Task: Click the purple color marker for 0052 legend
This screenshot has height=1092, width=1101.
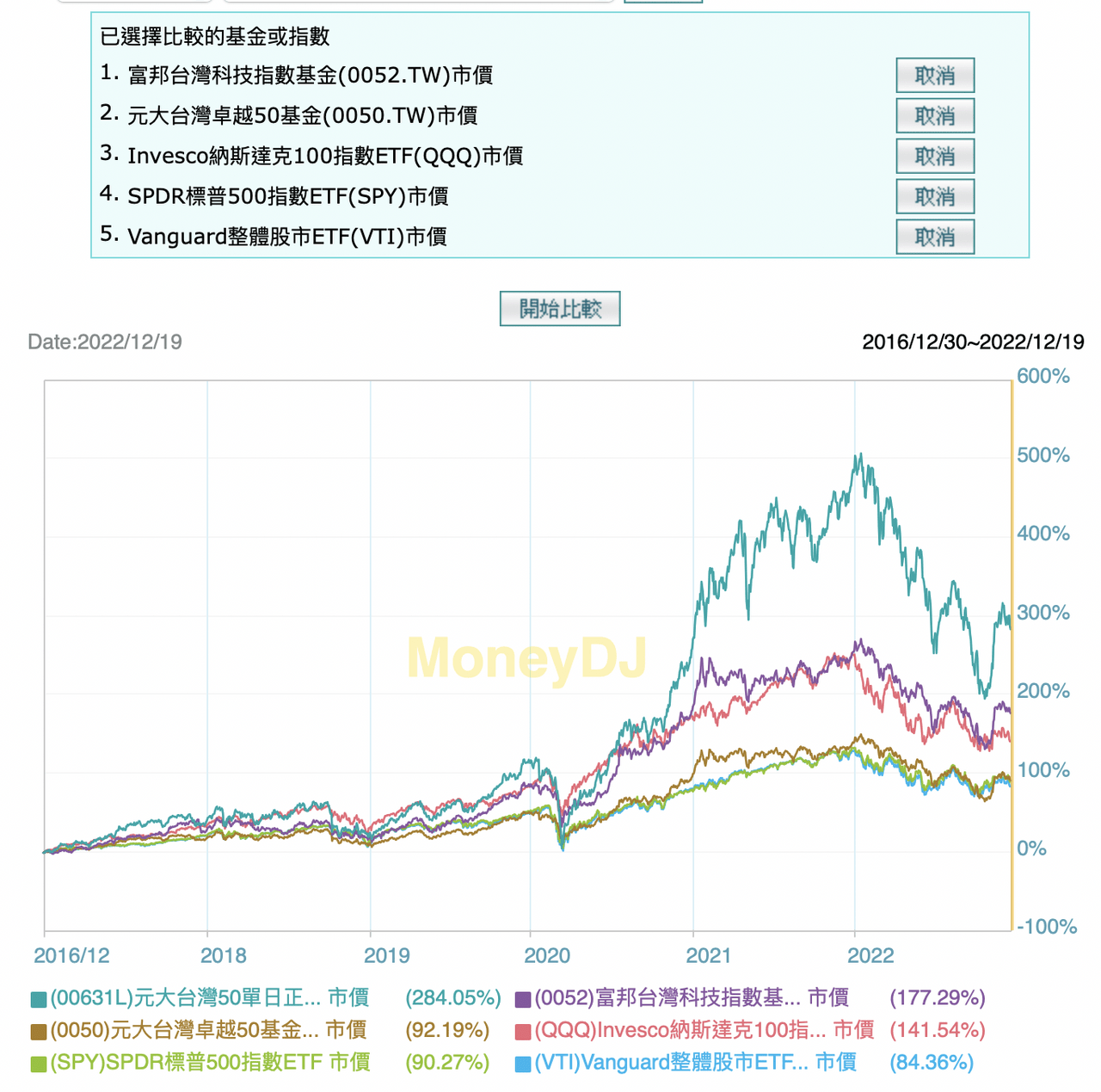Action: coord(522,997)
